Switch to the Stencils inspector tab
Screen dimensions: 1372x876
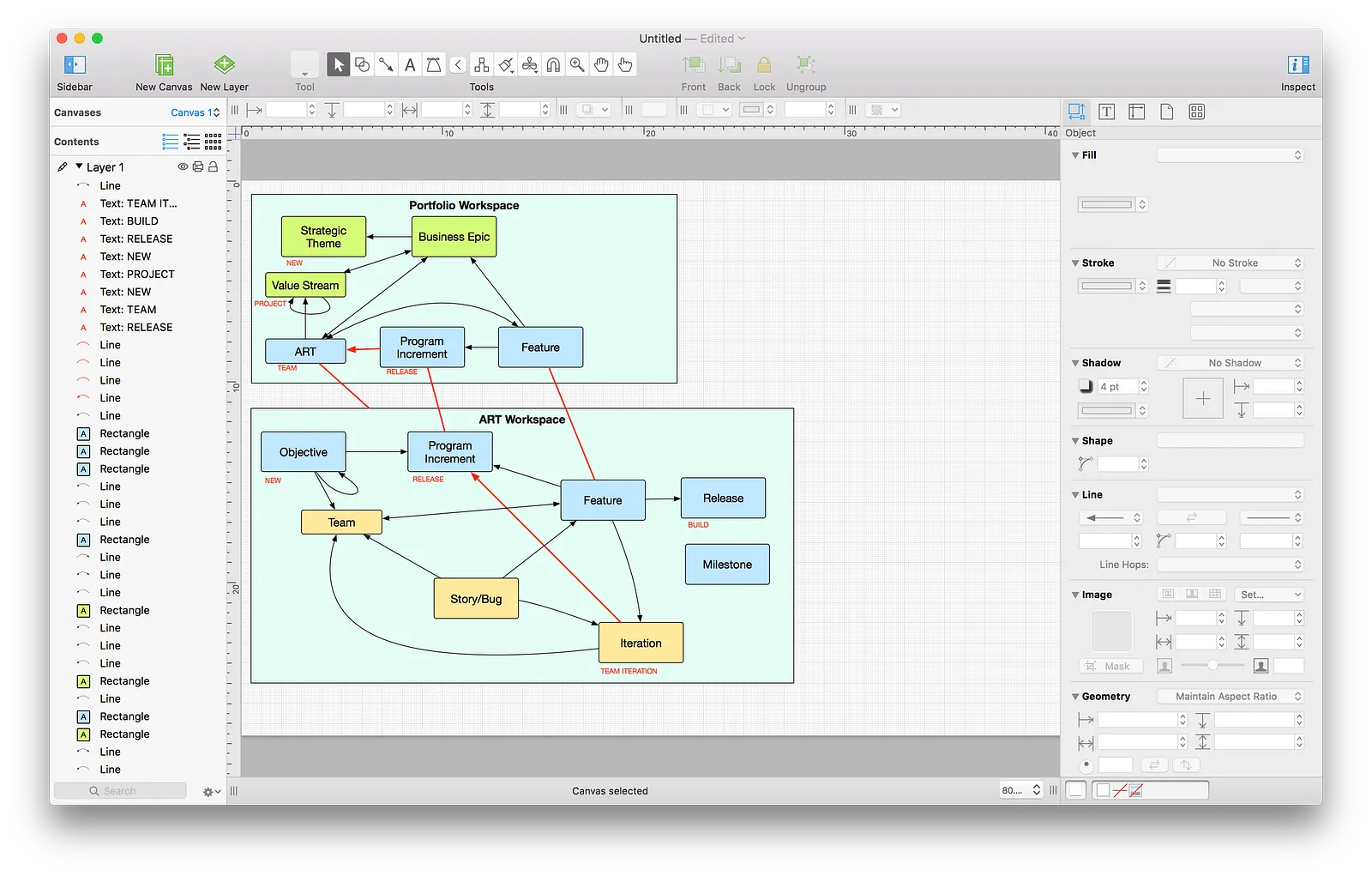(x=1197, y=112)
